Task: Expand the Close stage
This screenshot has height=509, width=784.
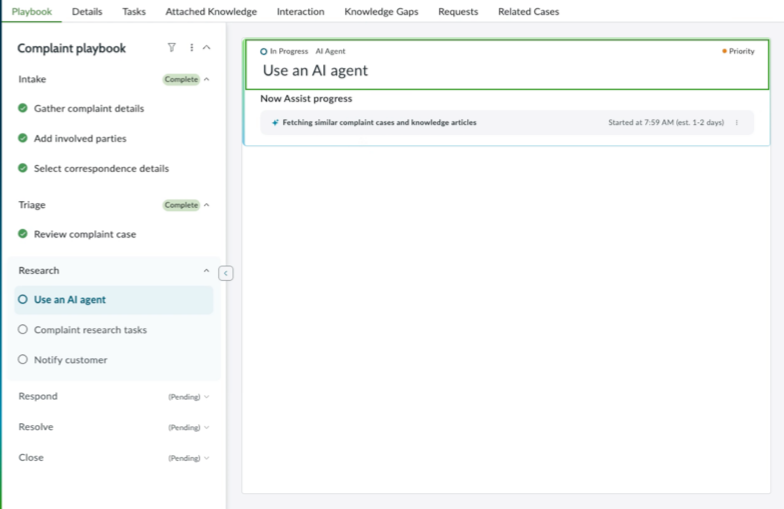Action: point(206,458)
